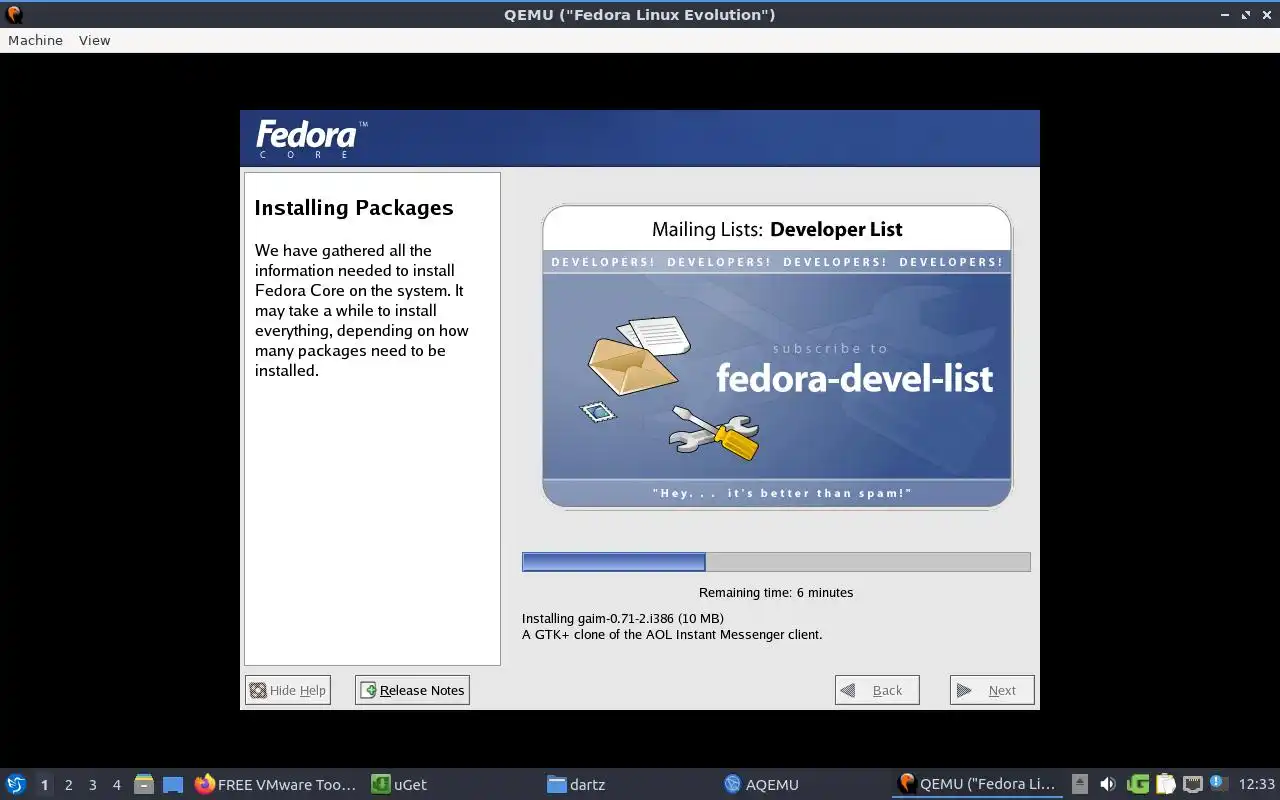Open the Release Notes

pyautogui.click(x=412, y=690)
